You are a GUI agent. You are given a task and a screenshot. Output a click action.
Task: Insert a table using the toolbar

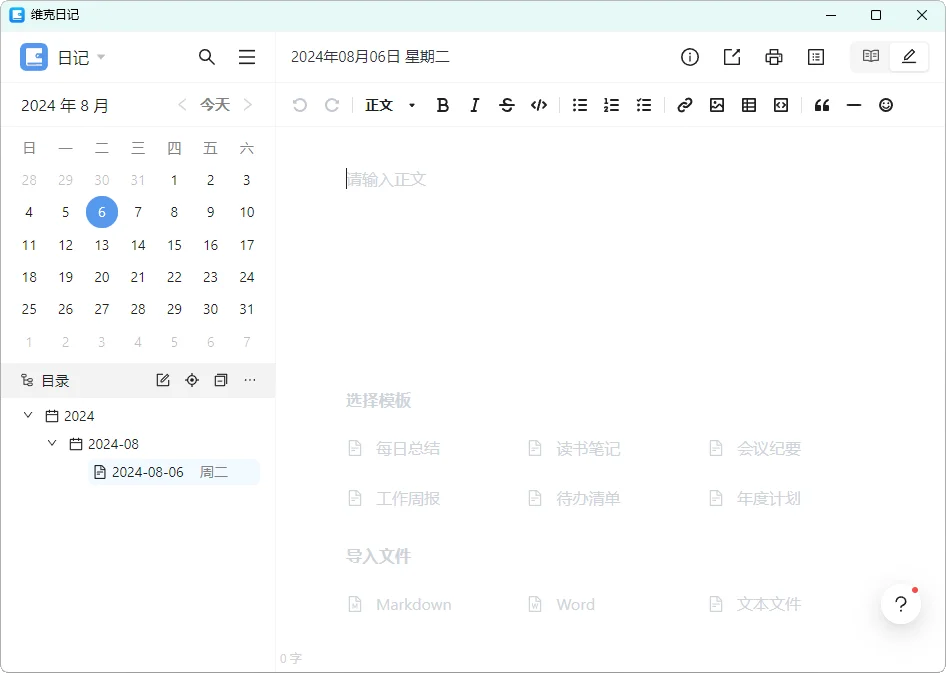point(749,105)
